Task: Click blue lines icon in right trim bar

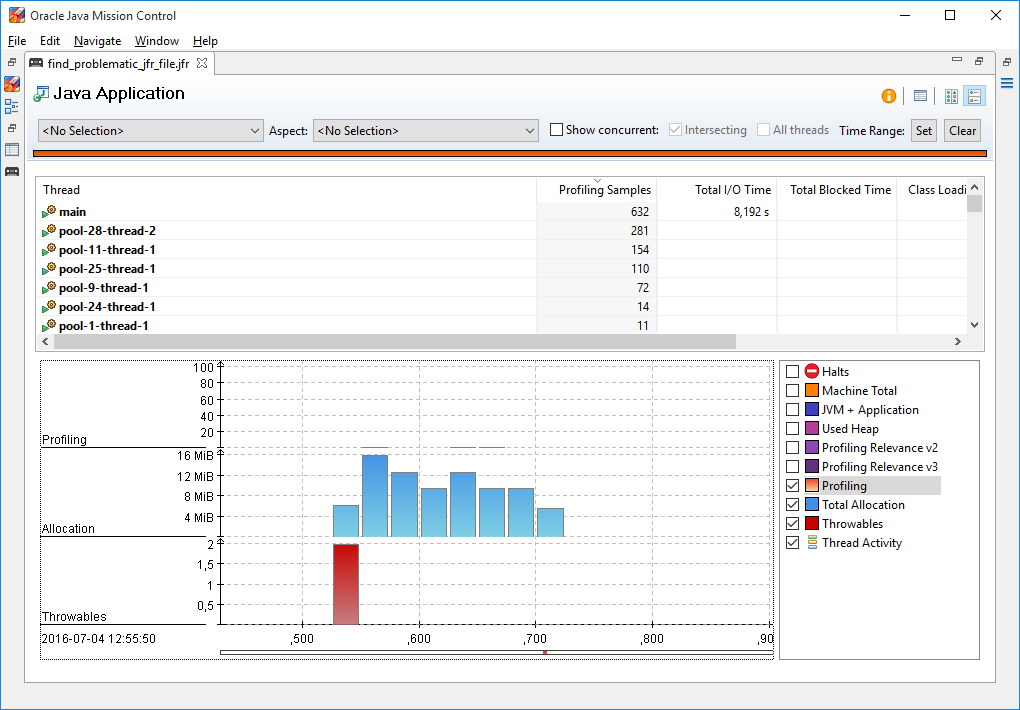Action: coord(1006,83)
